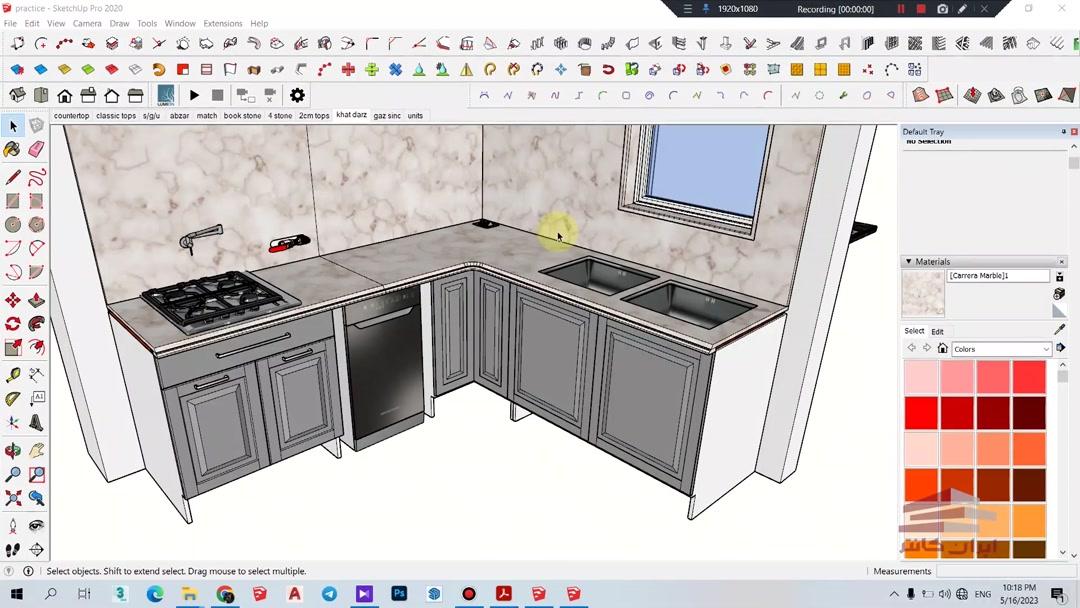Switch to the classic tops scene tab

(x=116, y=116)
